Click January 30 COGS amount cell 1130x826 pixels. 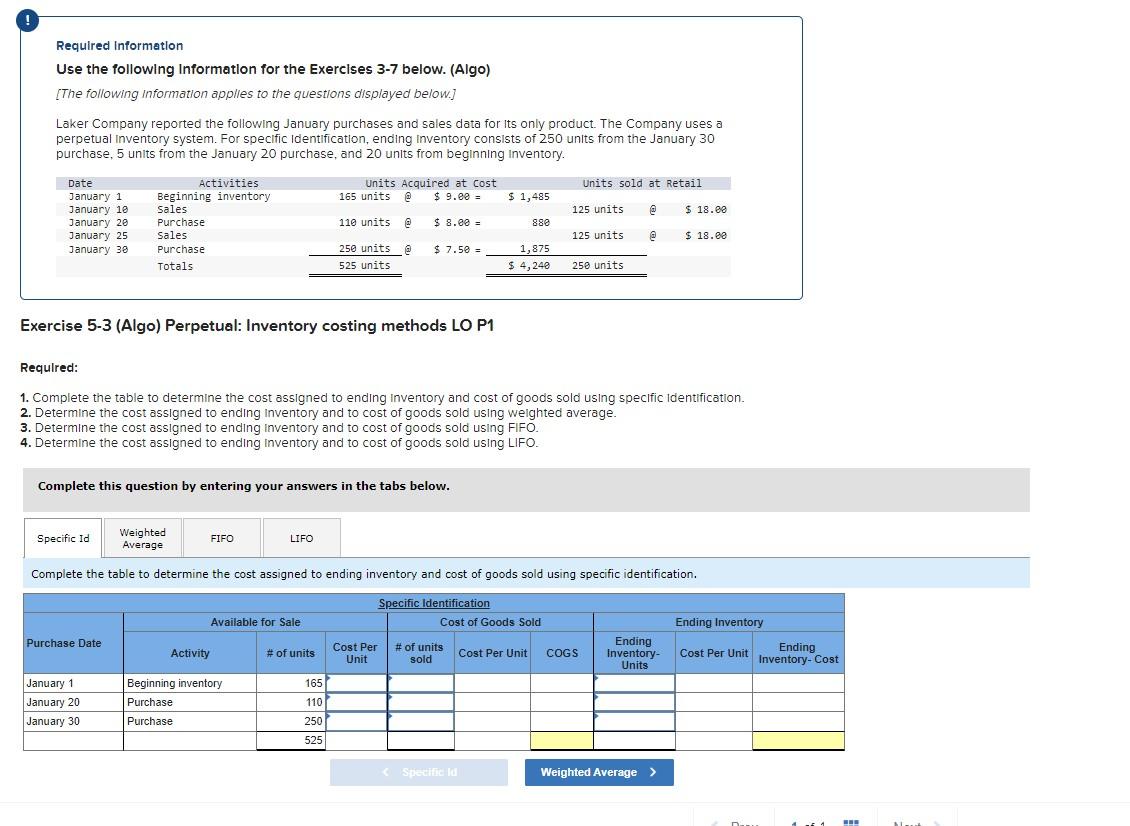click(561, 721)
